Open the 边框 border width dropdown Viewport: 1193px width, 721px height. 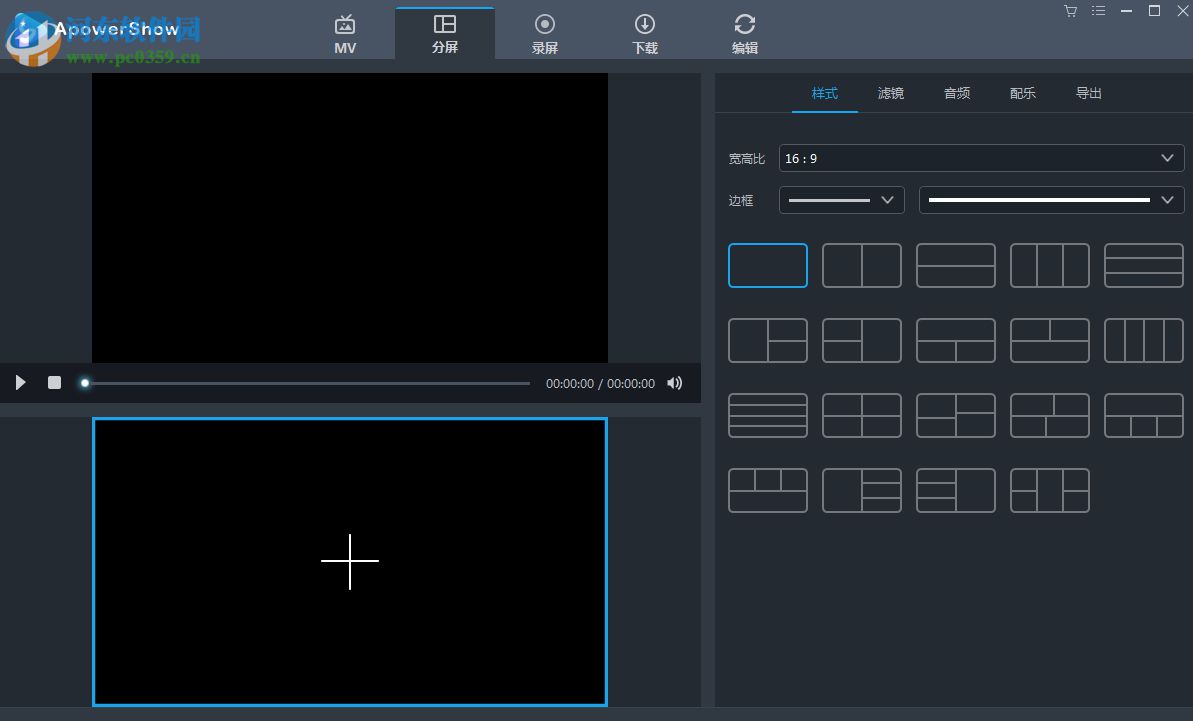coord(841,200)
